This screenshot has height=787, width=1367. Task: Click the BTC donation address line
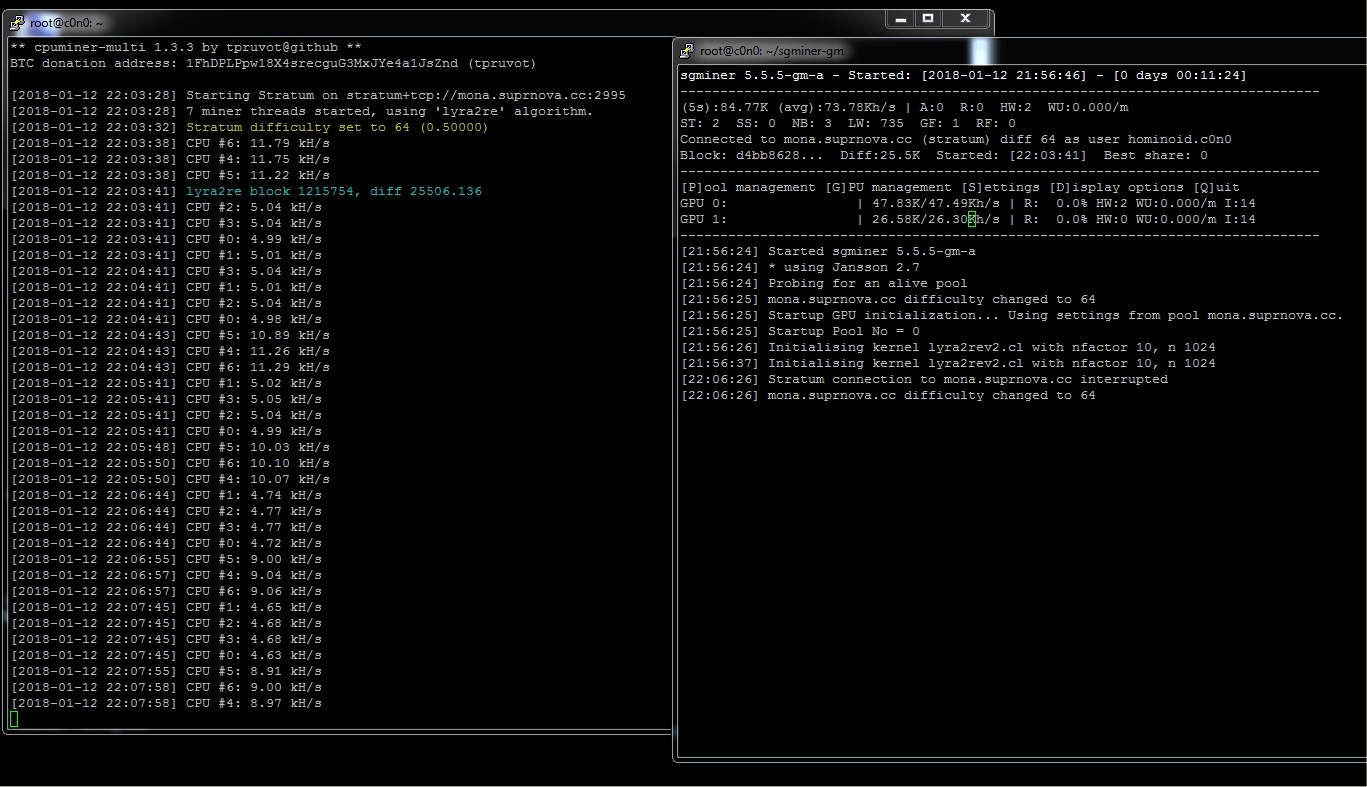click(x=273, y=63)
